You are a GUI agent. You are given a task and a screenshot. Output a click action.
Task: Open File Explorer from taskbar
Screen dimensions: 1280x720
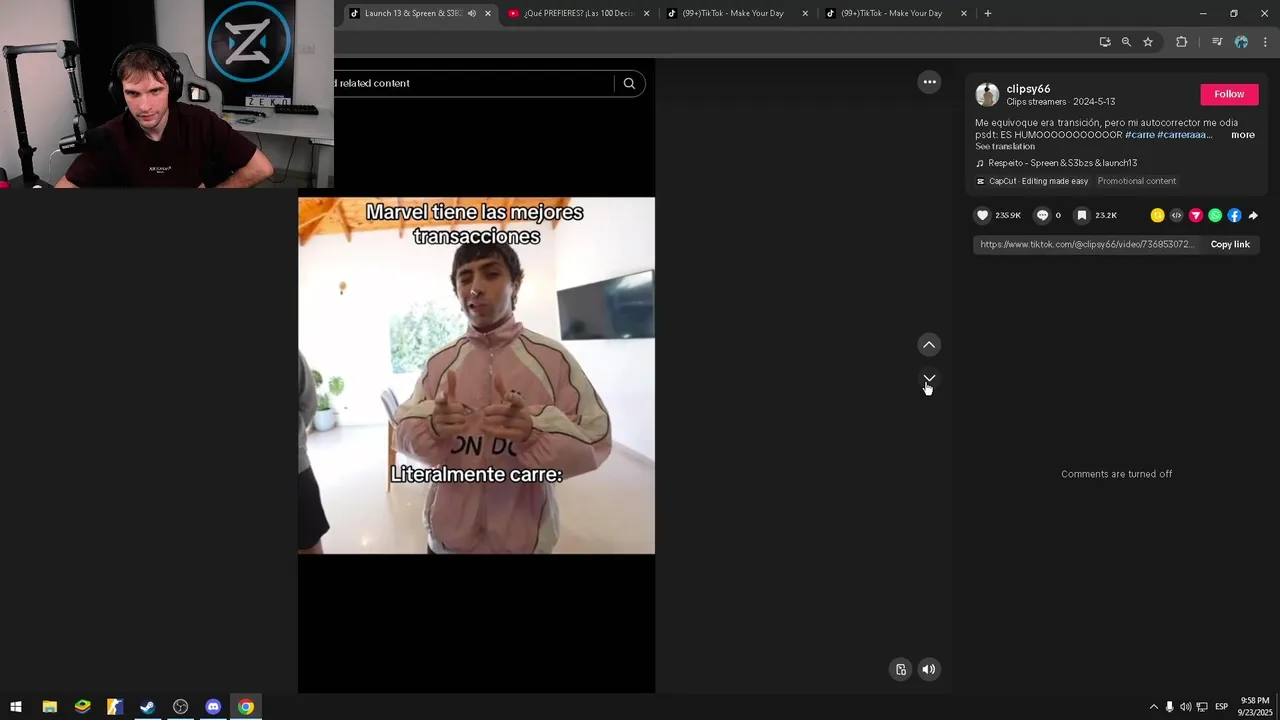click(49, 707)
